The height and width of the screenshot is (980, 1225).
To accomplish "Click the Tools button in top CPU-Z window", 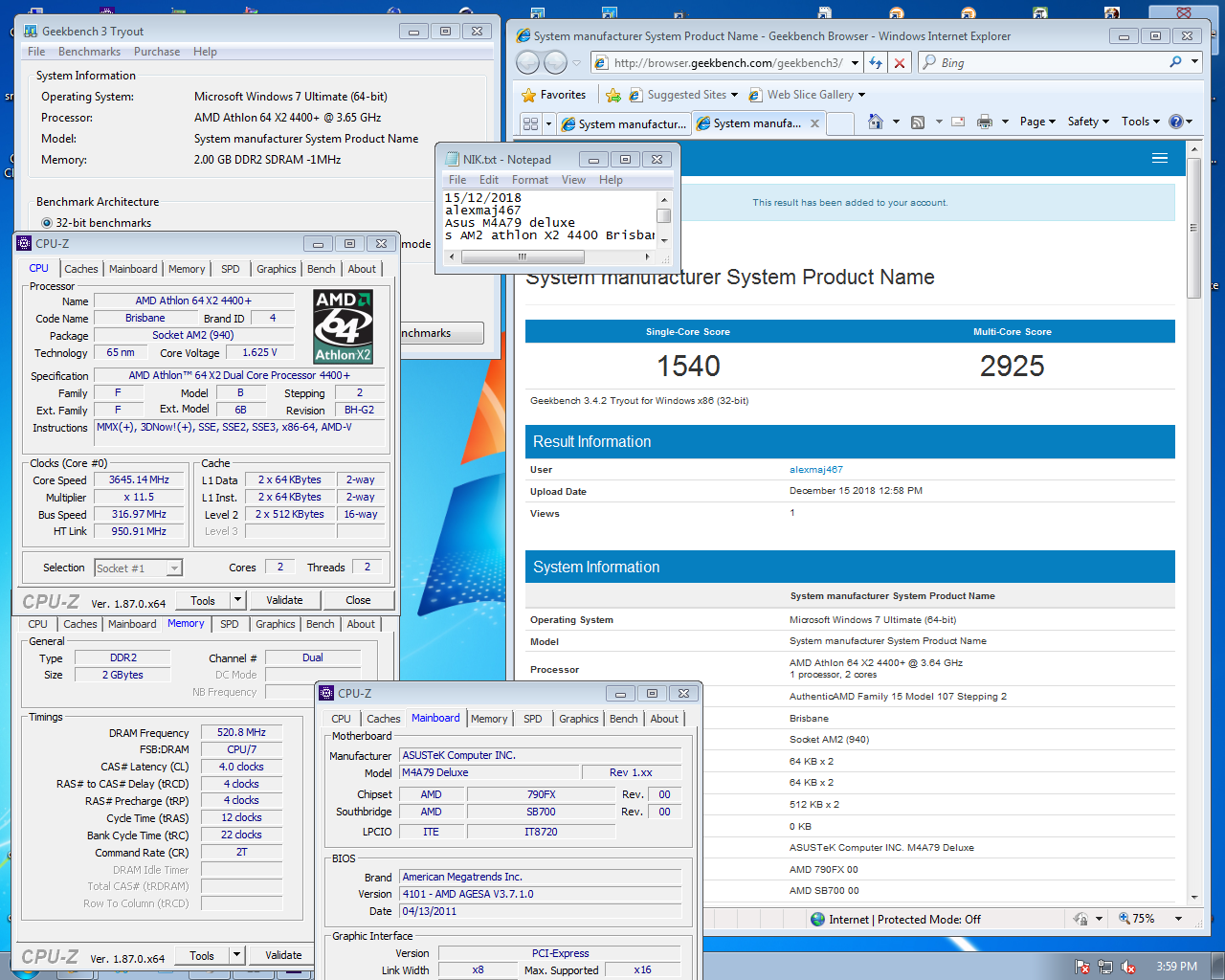I will 203,600.
